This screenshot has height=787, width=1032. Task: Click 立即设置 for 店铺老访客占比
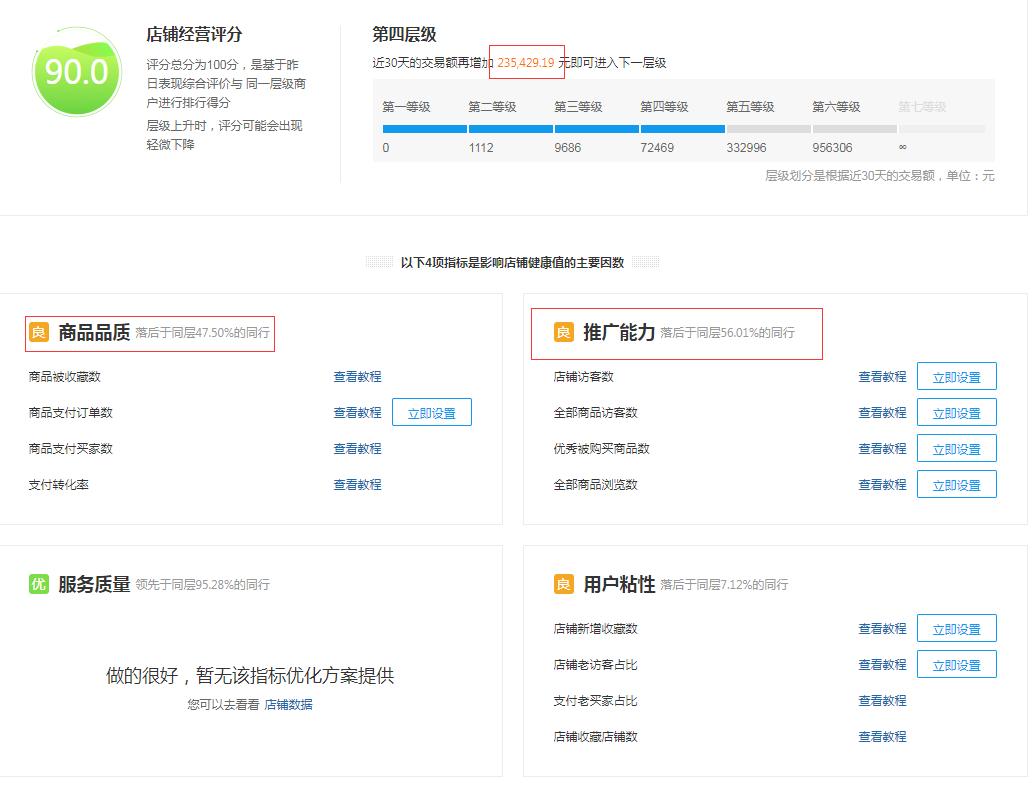(956, 664)
